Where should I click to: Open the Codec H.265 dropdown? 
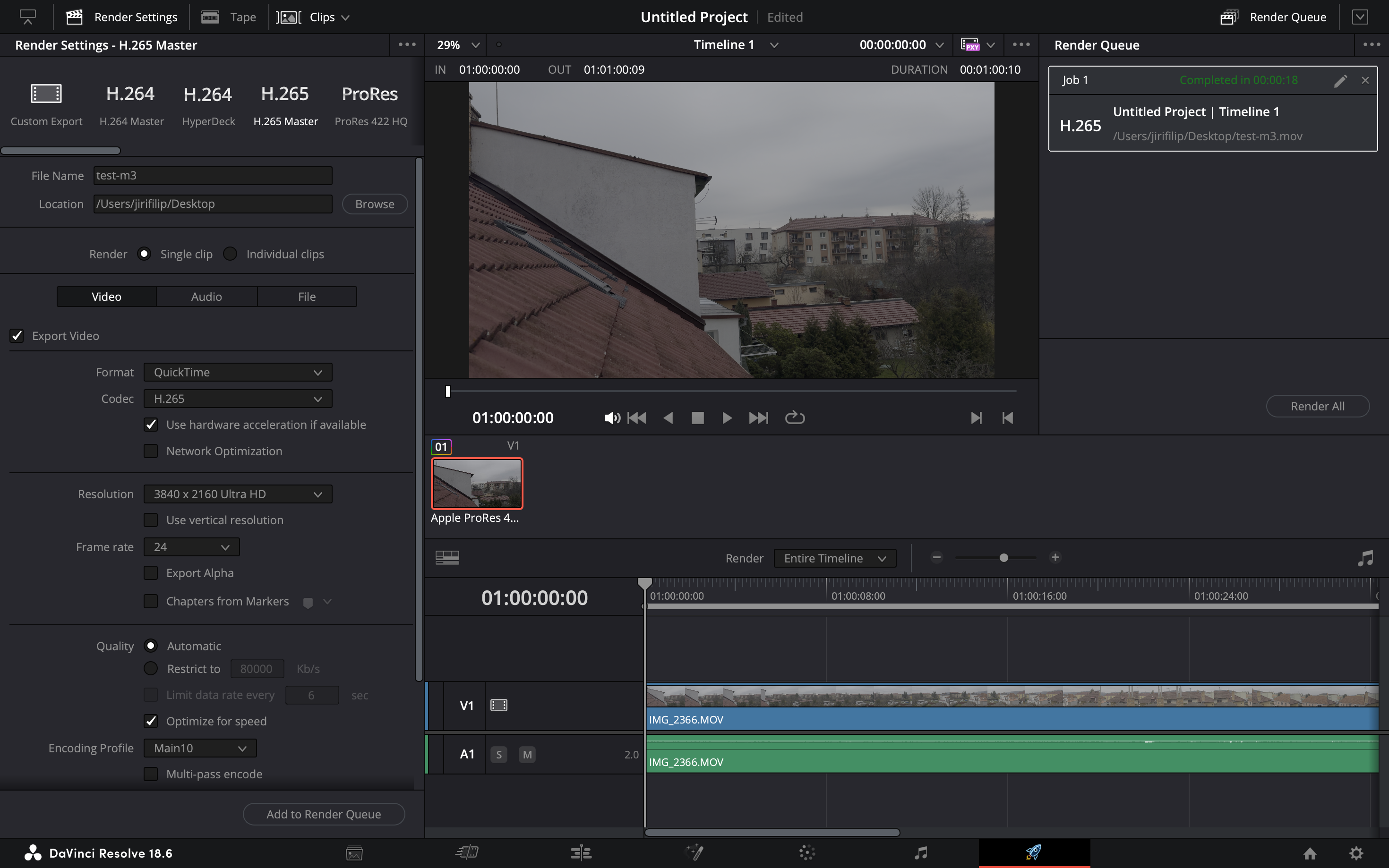pos(237,399)
